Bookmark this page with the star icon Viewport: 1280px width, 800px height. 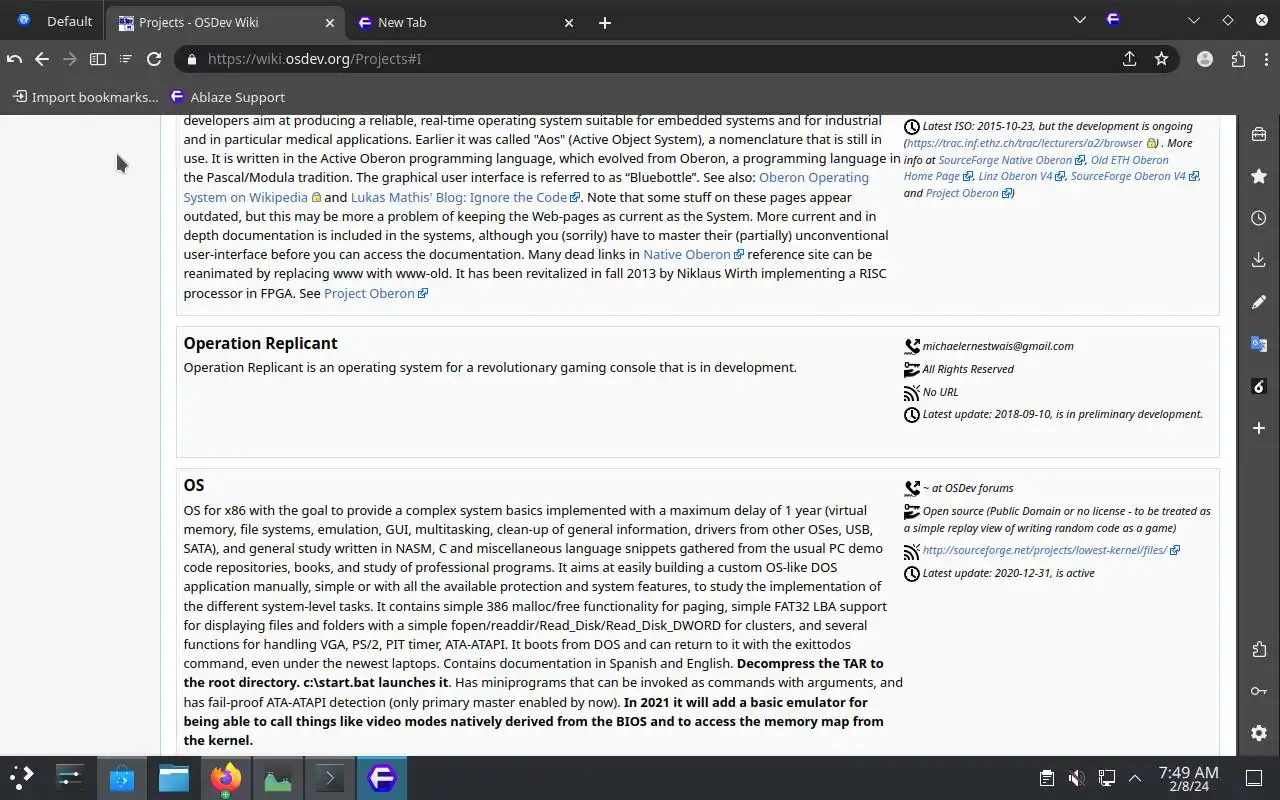pyautogui.click(x=1161, y=59)
